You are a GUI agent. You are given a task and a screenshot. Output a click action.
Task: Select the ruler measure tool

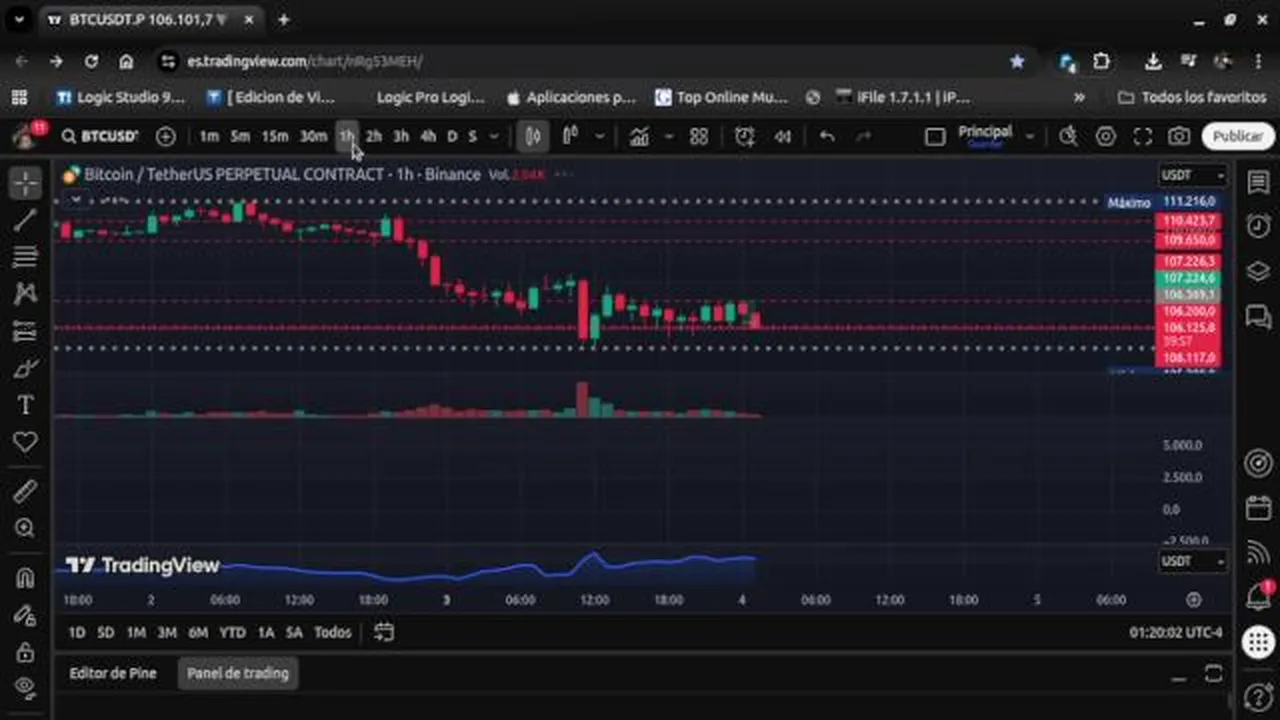tap(25, 491)
